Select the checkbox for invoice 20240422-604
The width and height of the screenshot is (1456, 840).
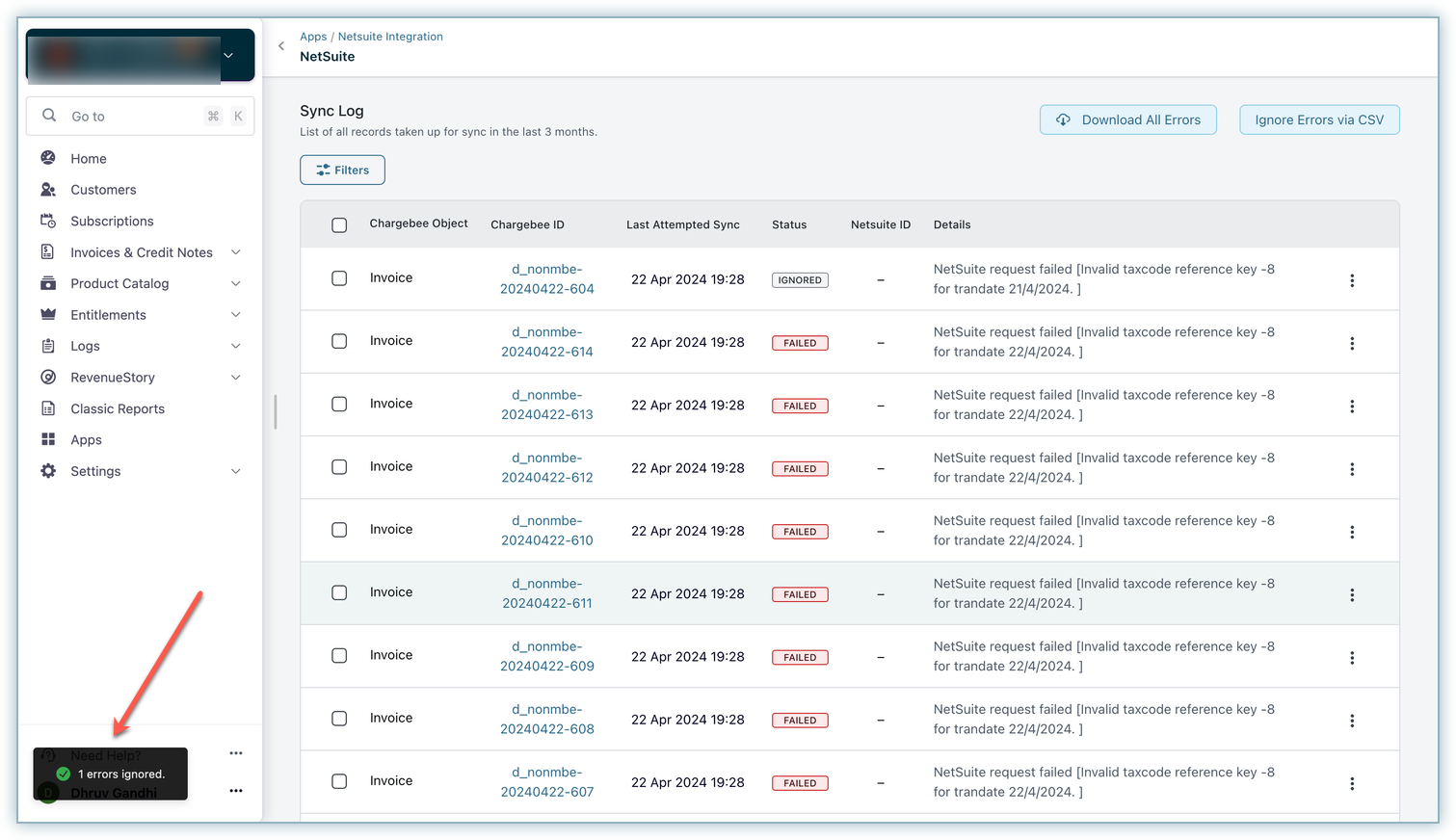point(339,278)
